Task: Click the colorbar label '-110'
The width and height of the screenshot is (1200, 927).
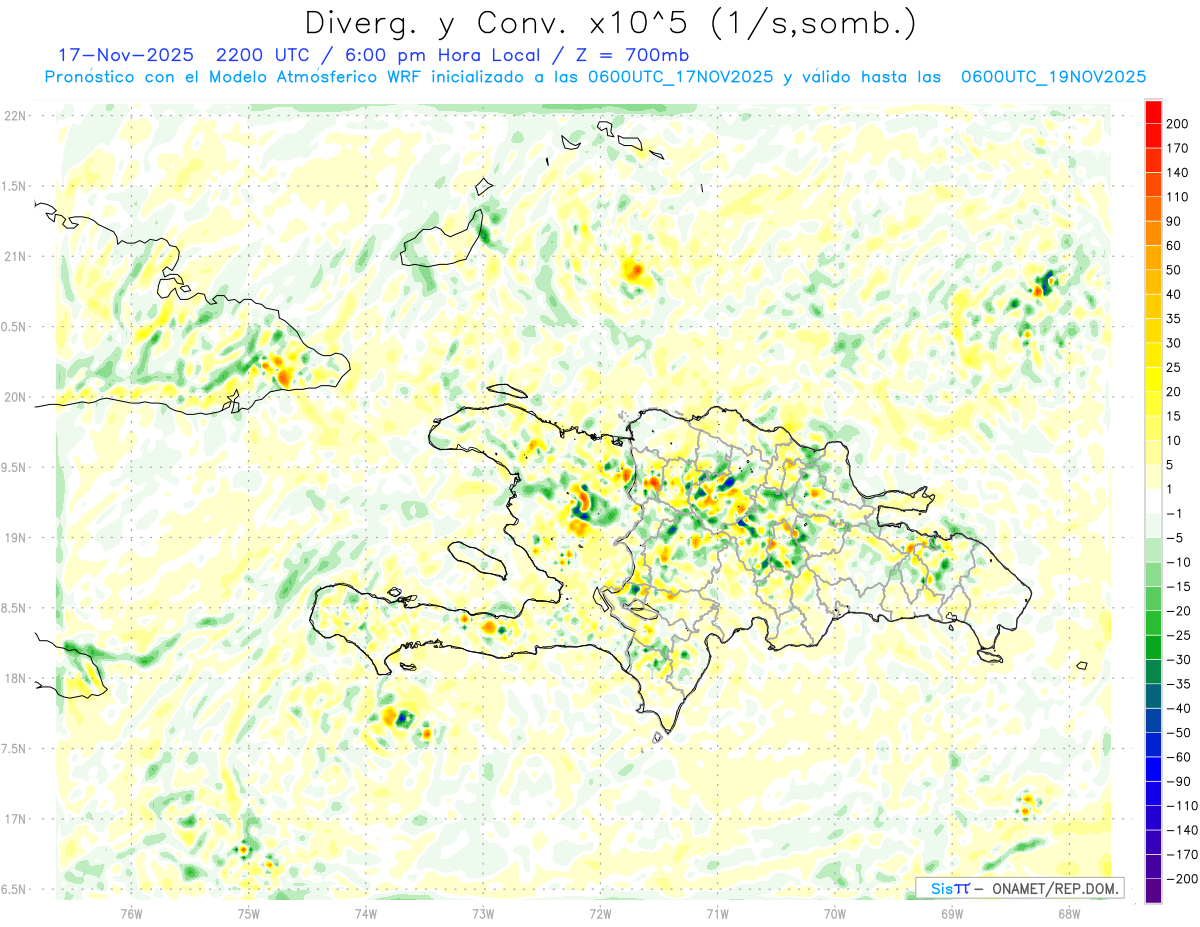Action: coord(1183,805)
